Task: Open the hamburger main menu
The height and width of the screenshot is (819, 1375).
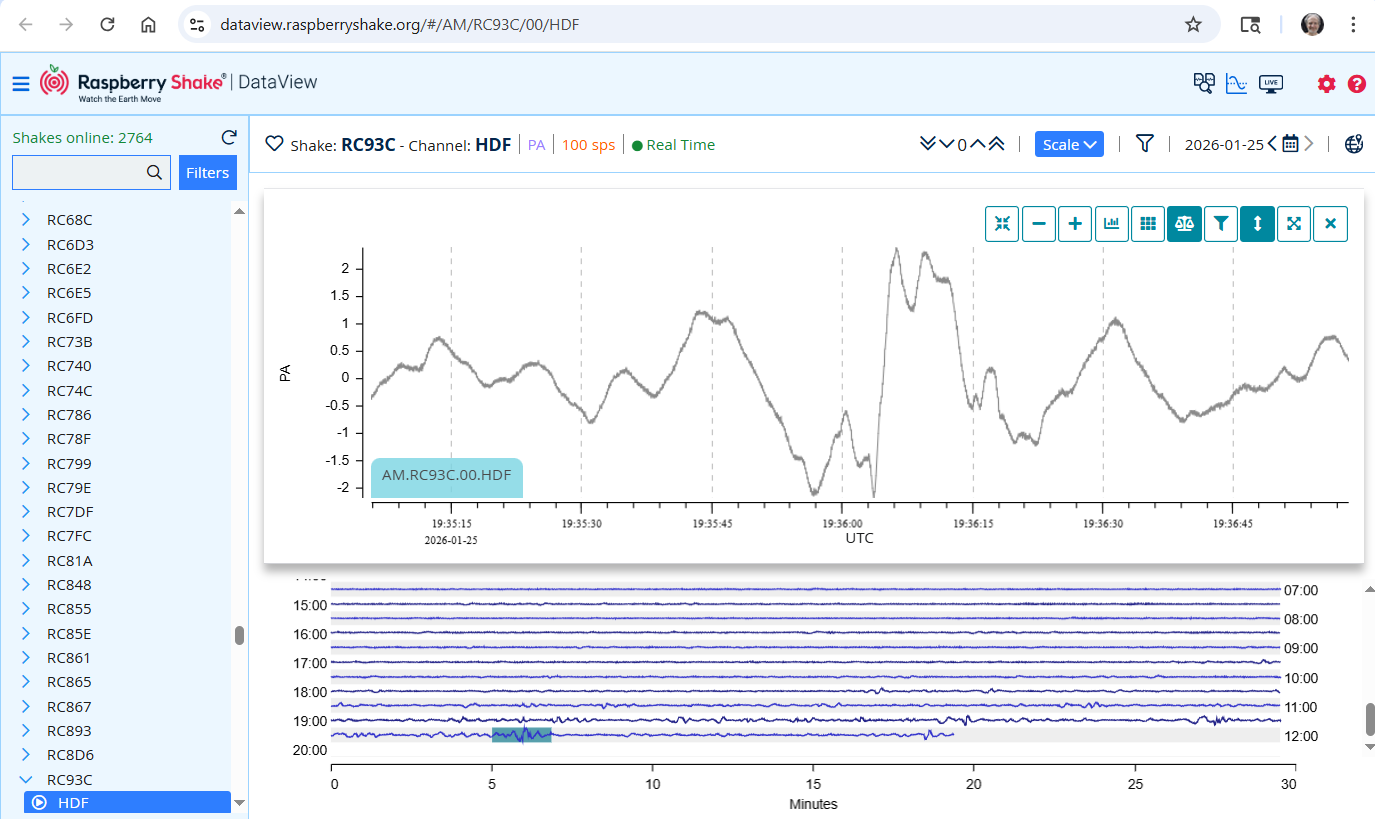Action: click(x=21, y=84)
